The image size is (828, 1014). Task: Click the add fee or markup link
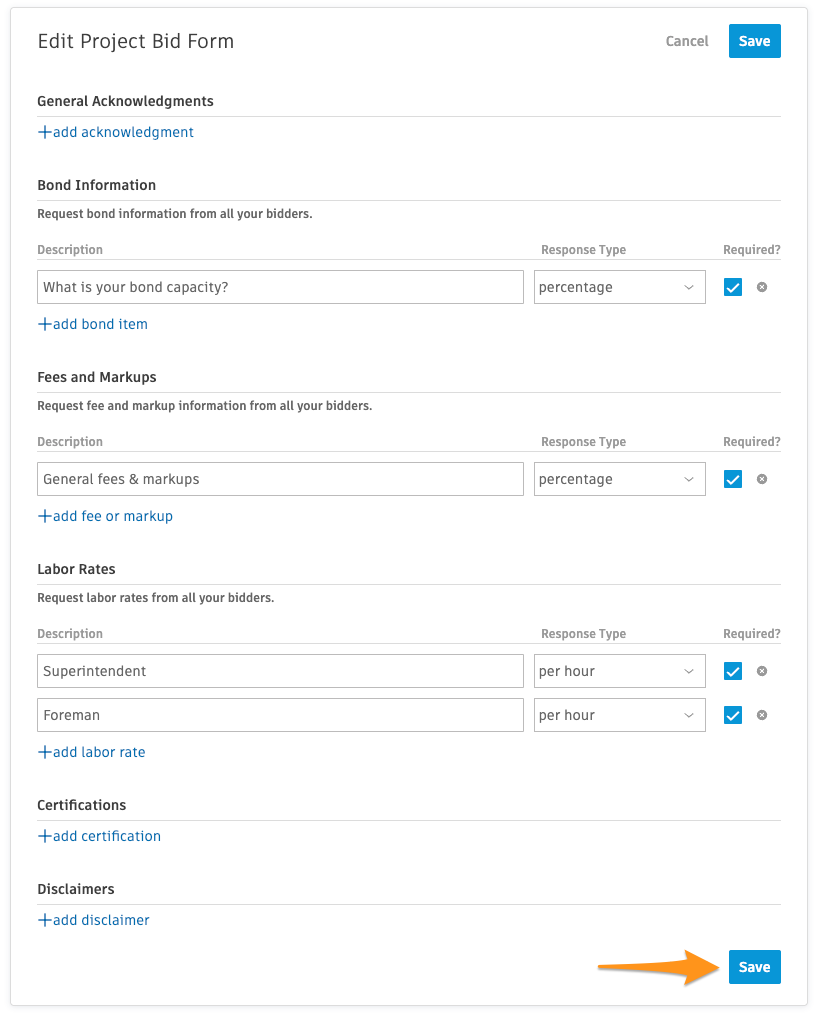(x=105, y=516)
